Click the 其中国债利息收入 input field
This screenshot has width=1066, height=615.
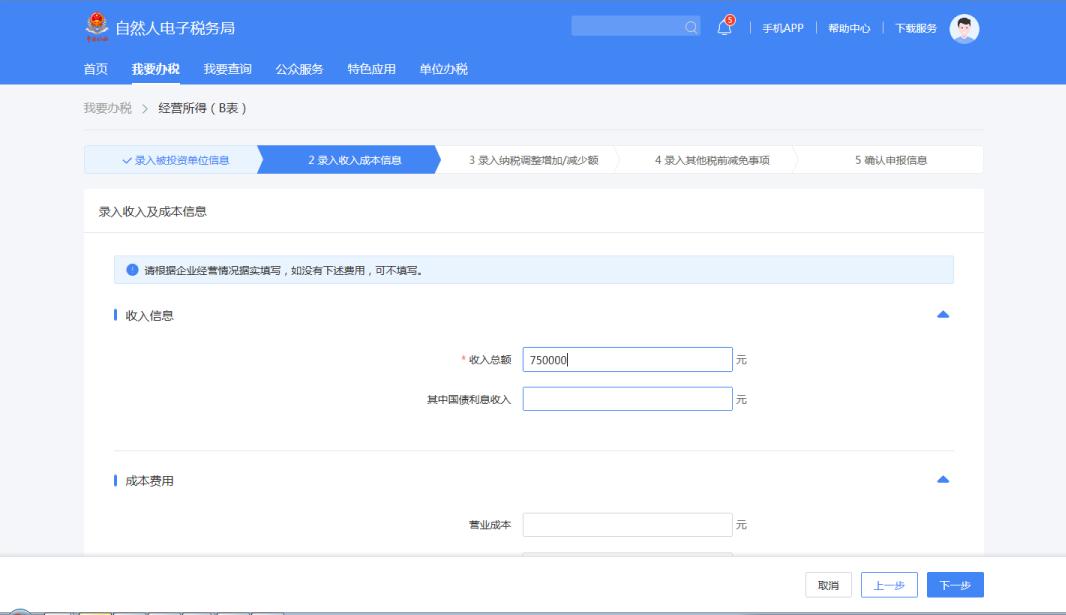(627, 399)
